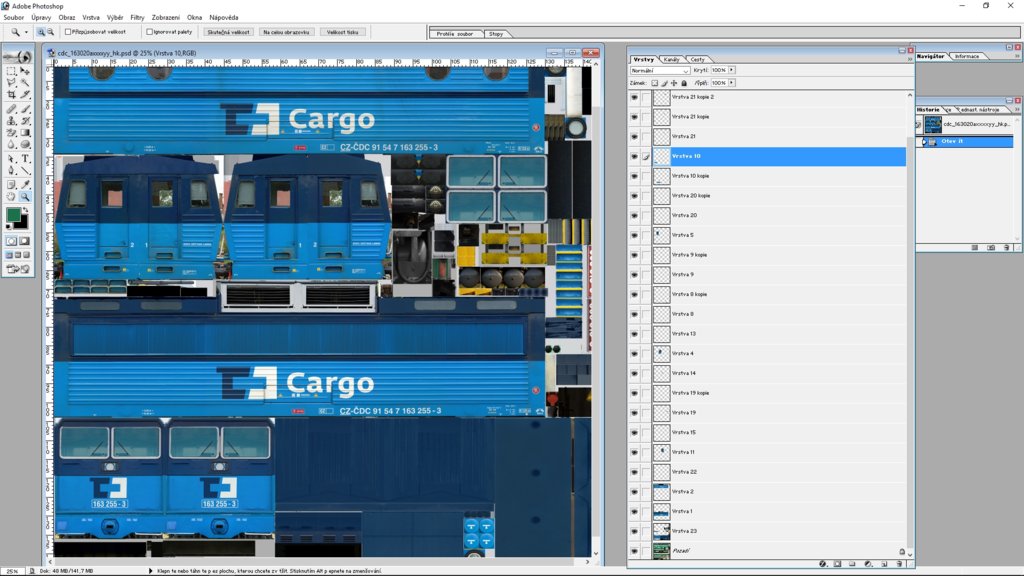Open the Výplň fill slider arrow
The height and width of the screenshot is (576, 1024).
point(731,83)
